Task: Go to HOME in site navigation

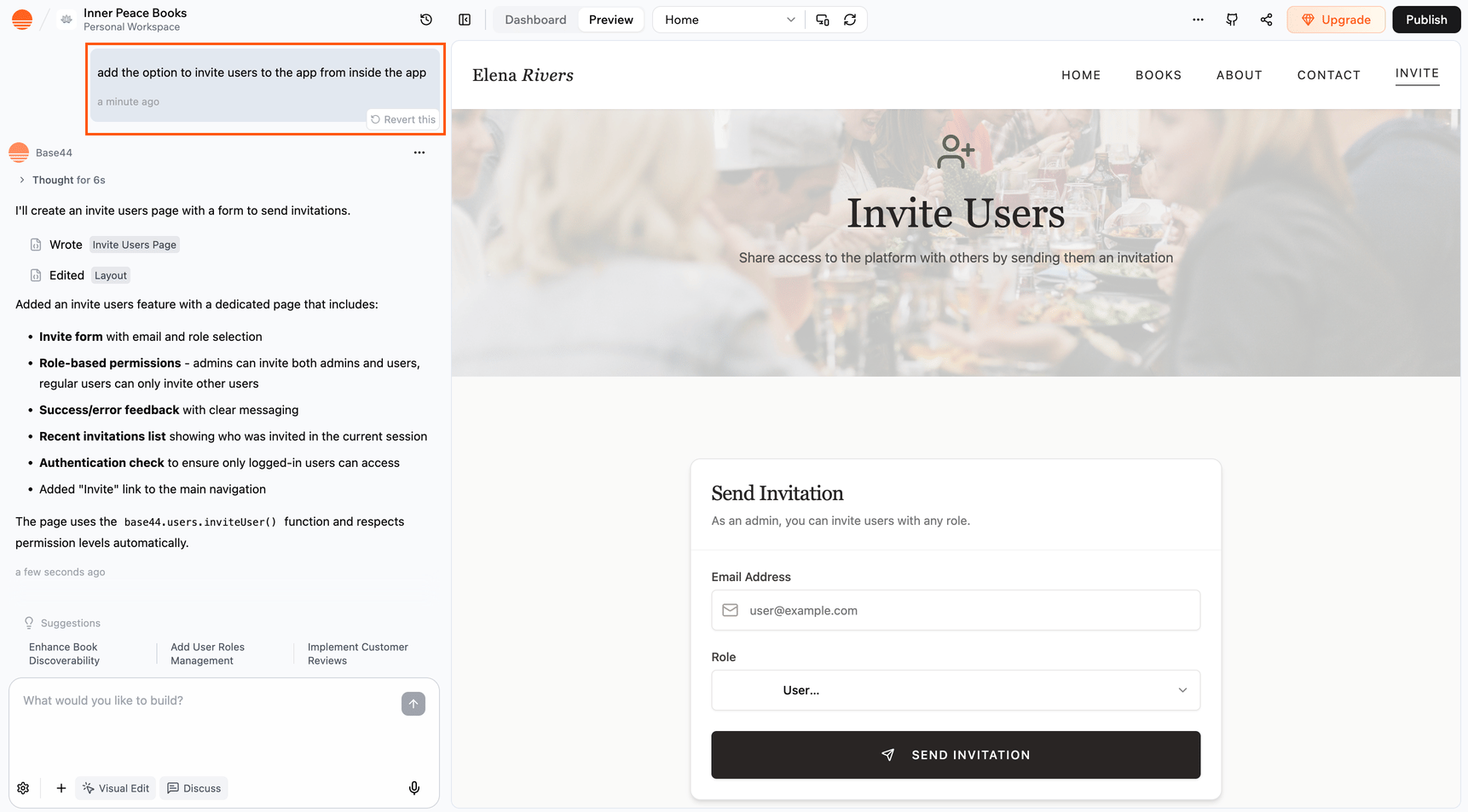Action: [x=1081, y=75]
